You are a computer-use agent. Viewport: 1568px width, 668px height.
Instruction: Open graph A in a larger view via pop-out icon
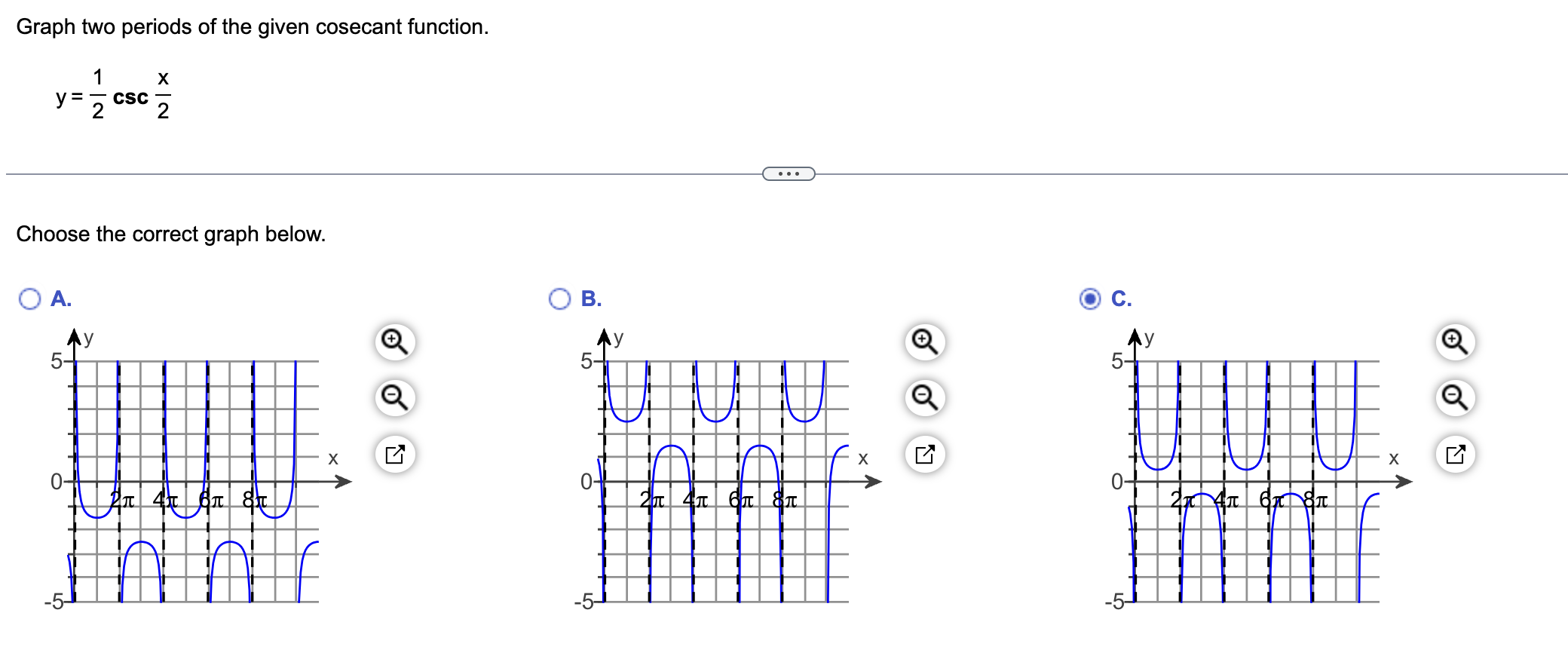click(x=395, y=455)
